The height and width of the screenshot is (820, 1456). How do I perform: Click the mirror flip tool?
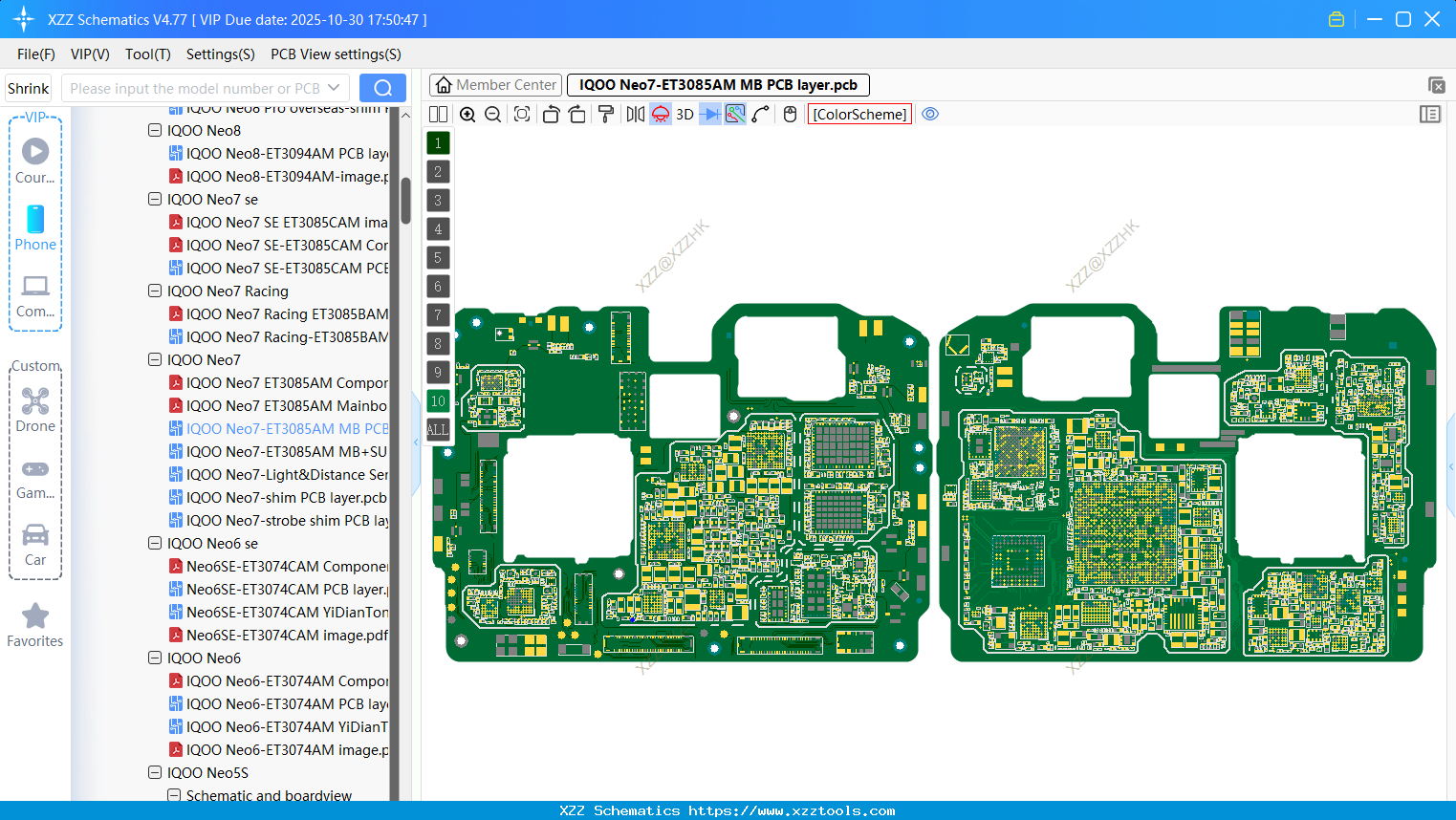click(x=634, y=114)
